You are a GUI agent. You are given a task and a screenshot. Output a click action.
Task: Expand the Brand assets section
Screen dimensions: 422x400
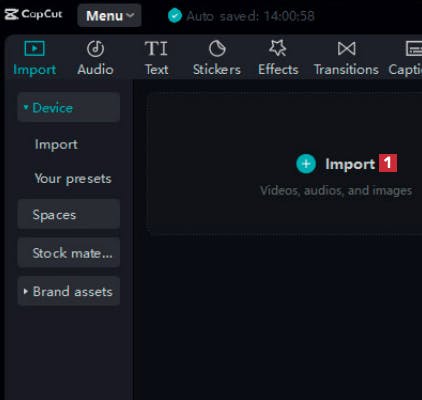coord(69,291)
